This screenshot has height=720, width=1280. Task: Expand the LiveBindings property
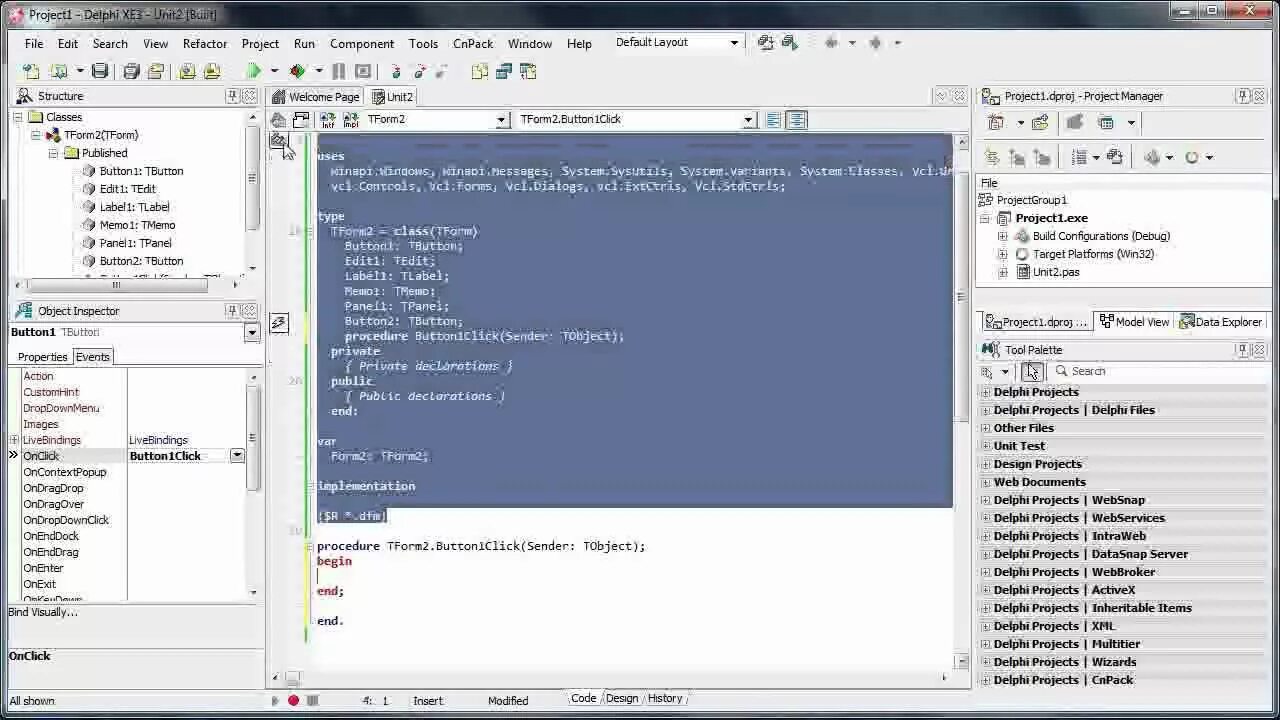click(x=14, y=440)
